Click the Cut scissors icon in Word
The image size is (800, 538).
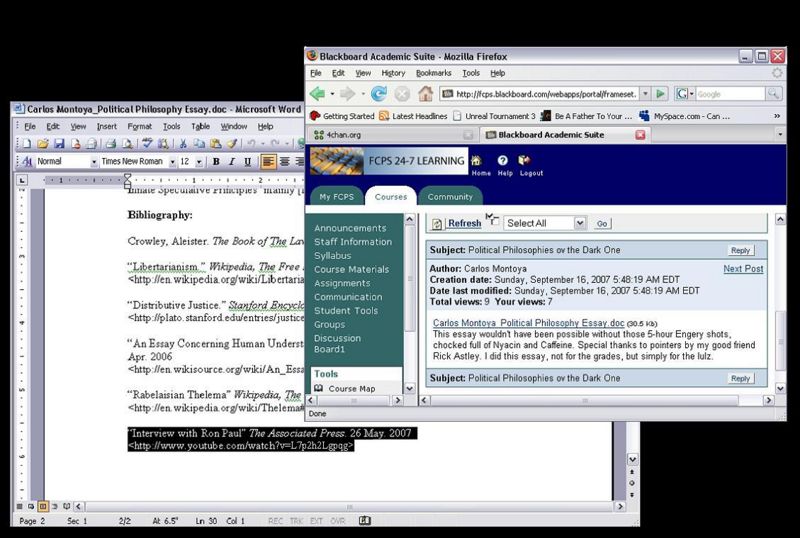[183, 144]
